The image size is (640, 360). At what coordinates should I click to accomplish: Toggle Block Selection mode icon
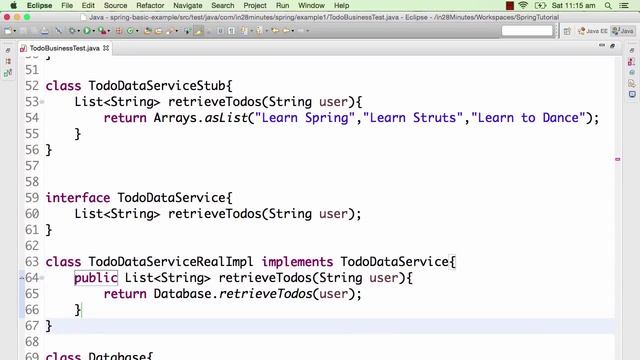point(220,31)
